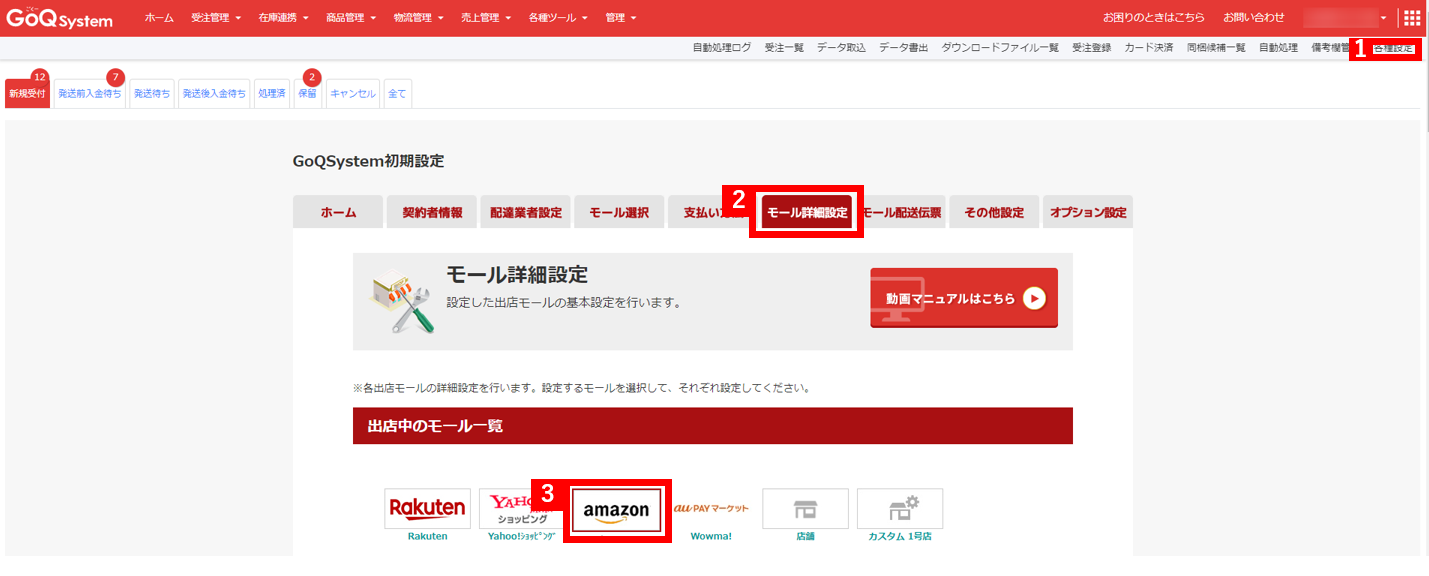Click the 動画マニュアルはこちら button
Viewport: 1429px width, 576px height.
point(963,298)
